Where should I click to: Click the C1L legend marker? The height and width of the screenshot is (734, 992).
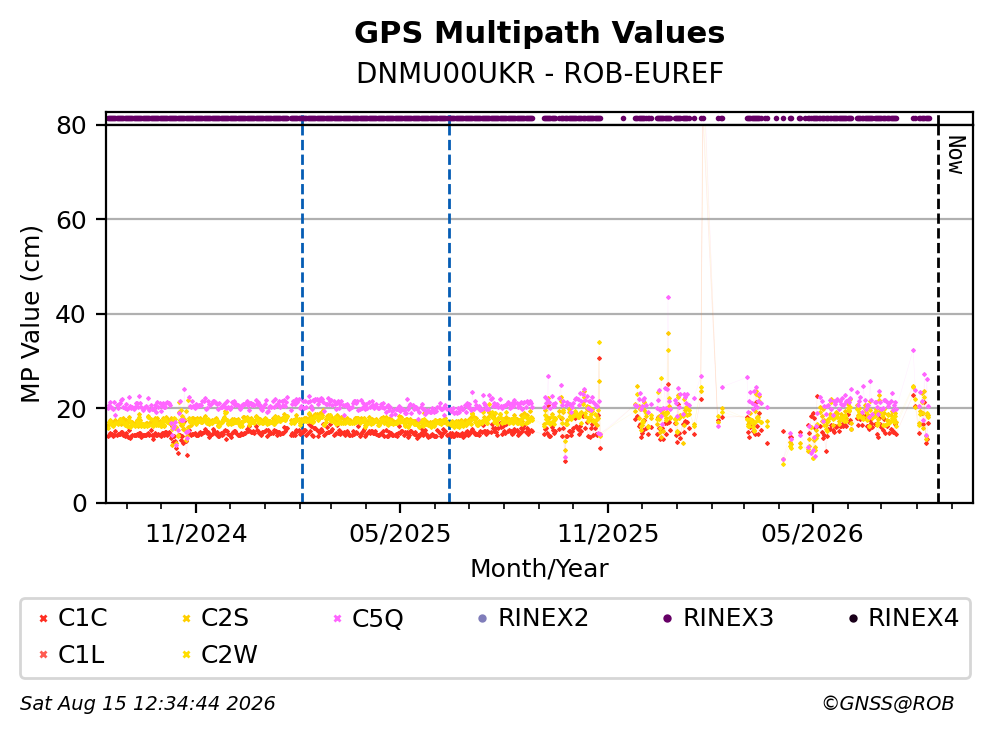coord(44,655)
